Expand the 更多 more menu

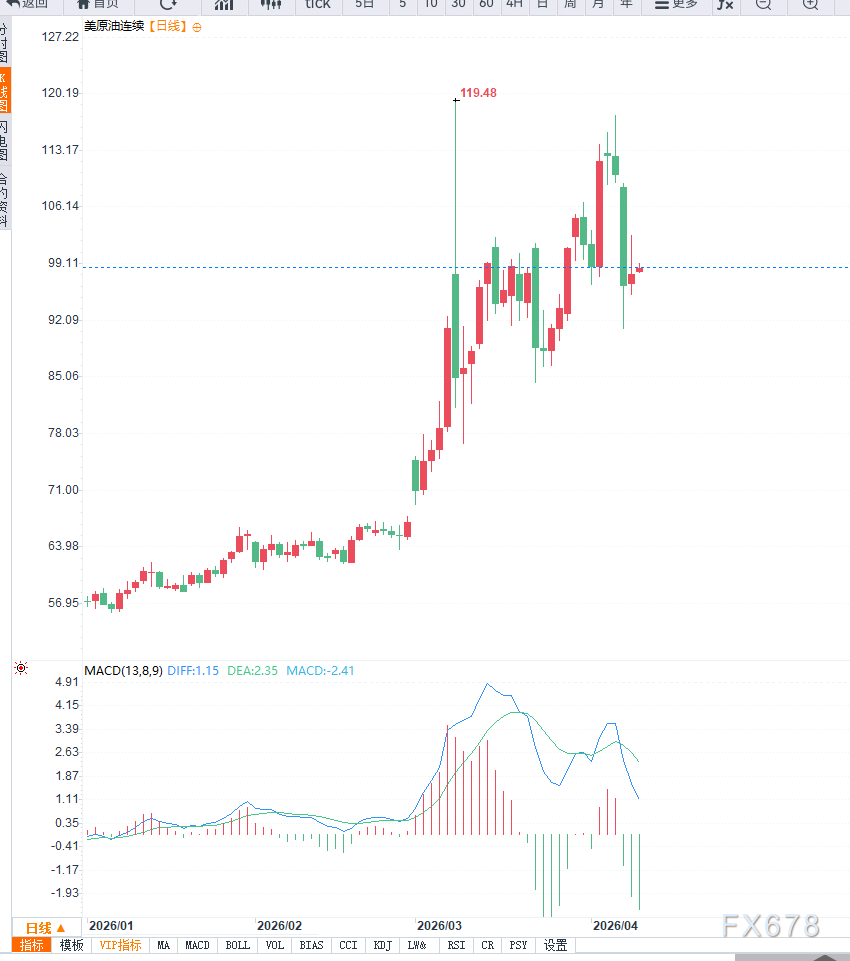click(676, 4)
